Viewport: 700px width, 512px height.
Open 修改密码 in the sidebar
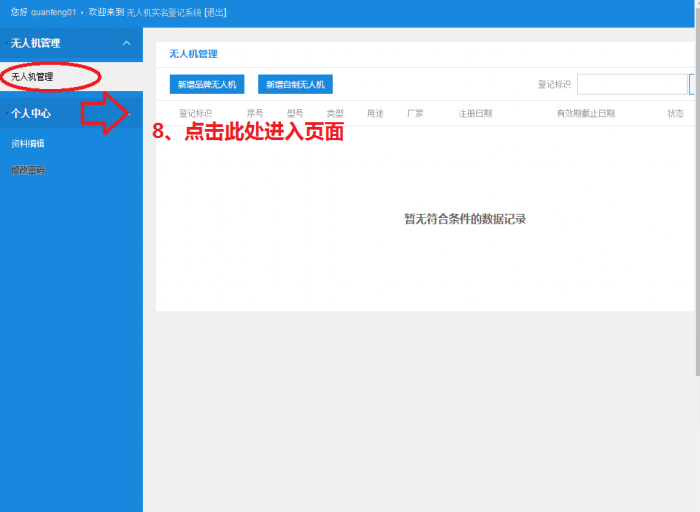point(28,170)
